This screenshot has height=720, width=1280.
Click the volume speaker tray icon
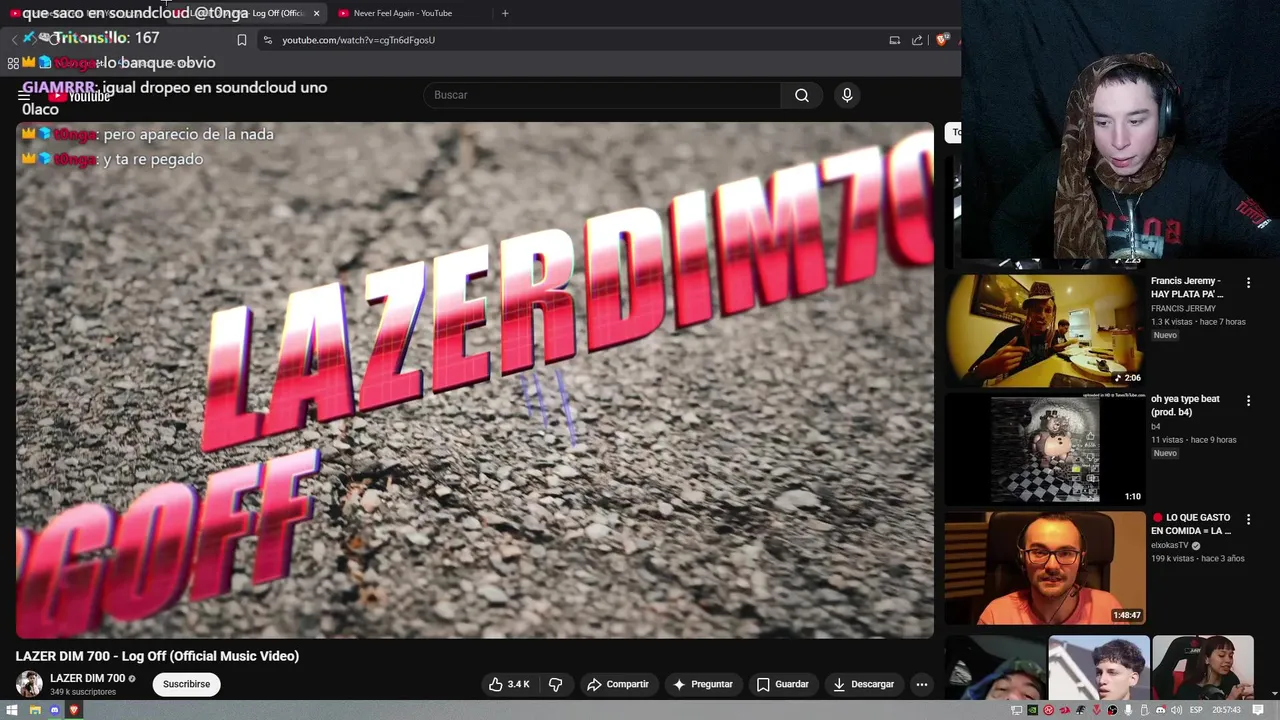(x=1176, y=710)
